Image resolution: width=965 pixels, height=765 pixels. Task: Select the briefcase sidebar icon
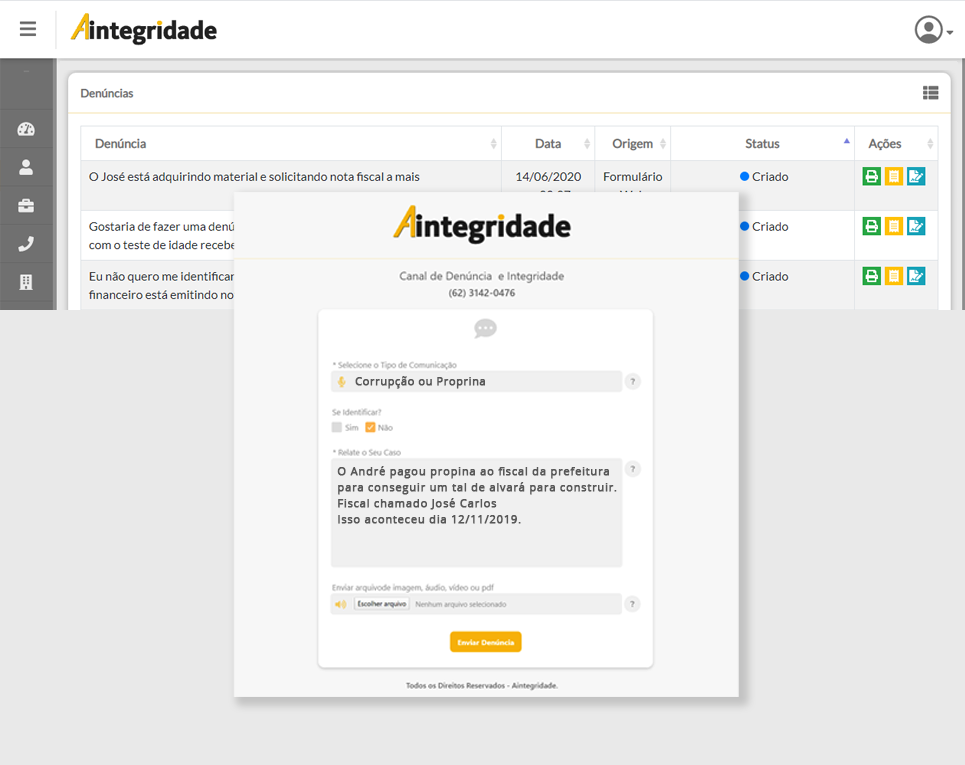[26, 206]
